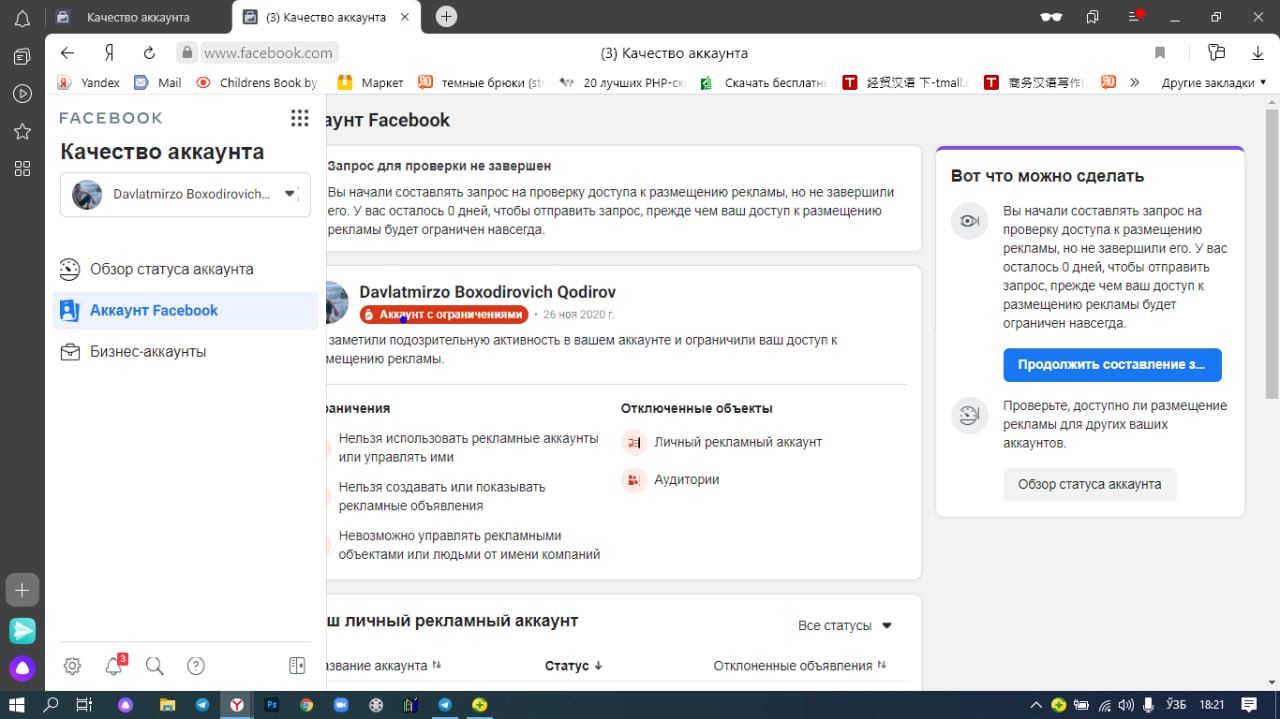Open the help question mark icon
Image resolution: width=1280 pixels, height=719 pixels.
196,666
